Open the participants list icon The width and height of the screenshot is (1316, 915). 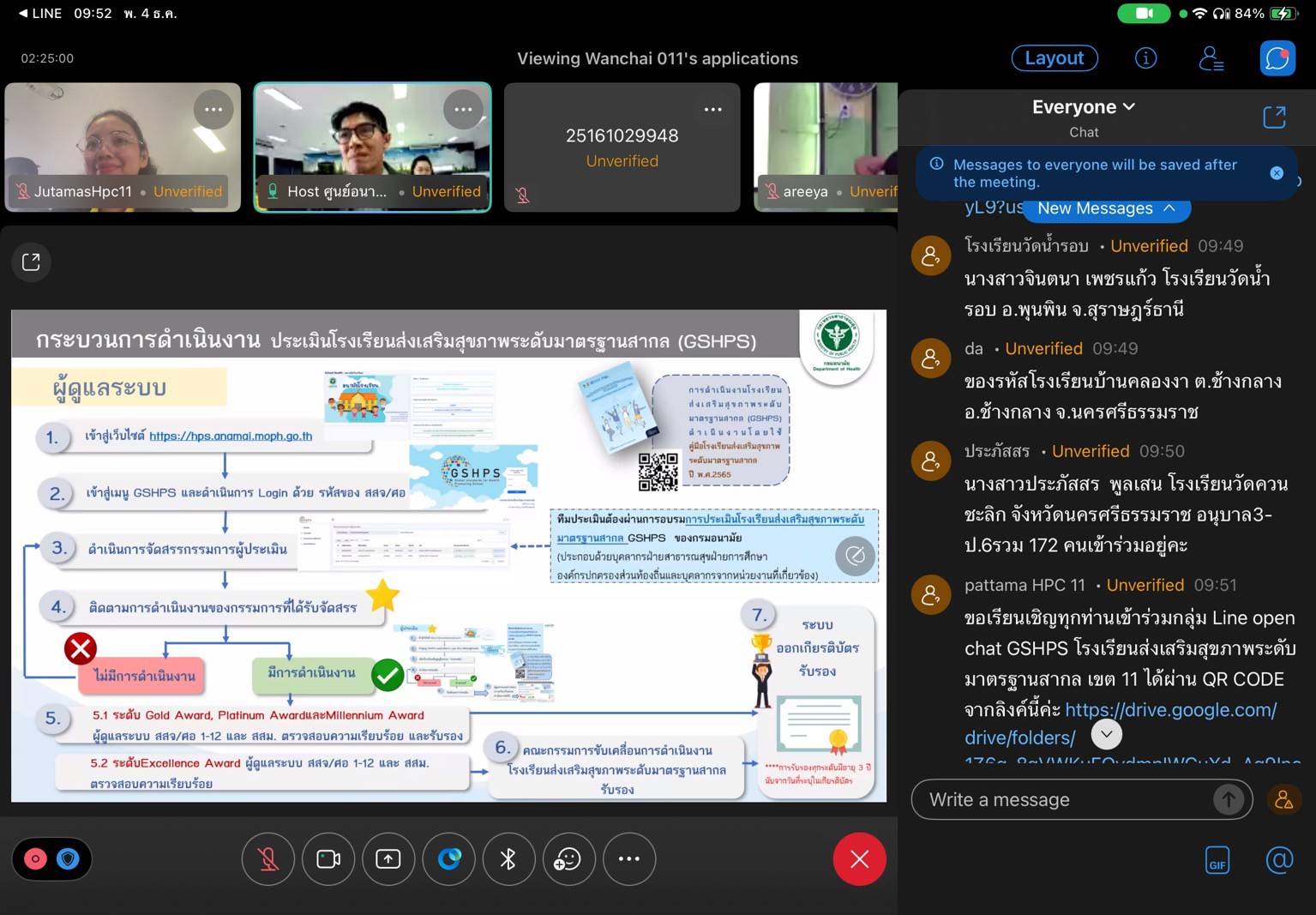pos(1211,58)
